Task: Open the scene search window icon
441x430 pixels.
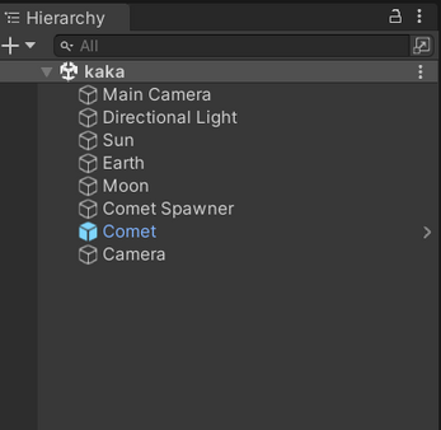Action: click(x=422, y=46)
